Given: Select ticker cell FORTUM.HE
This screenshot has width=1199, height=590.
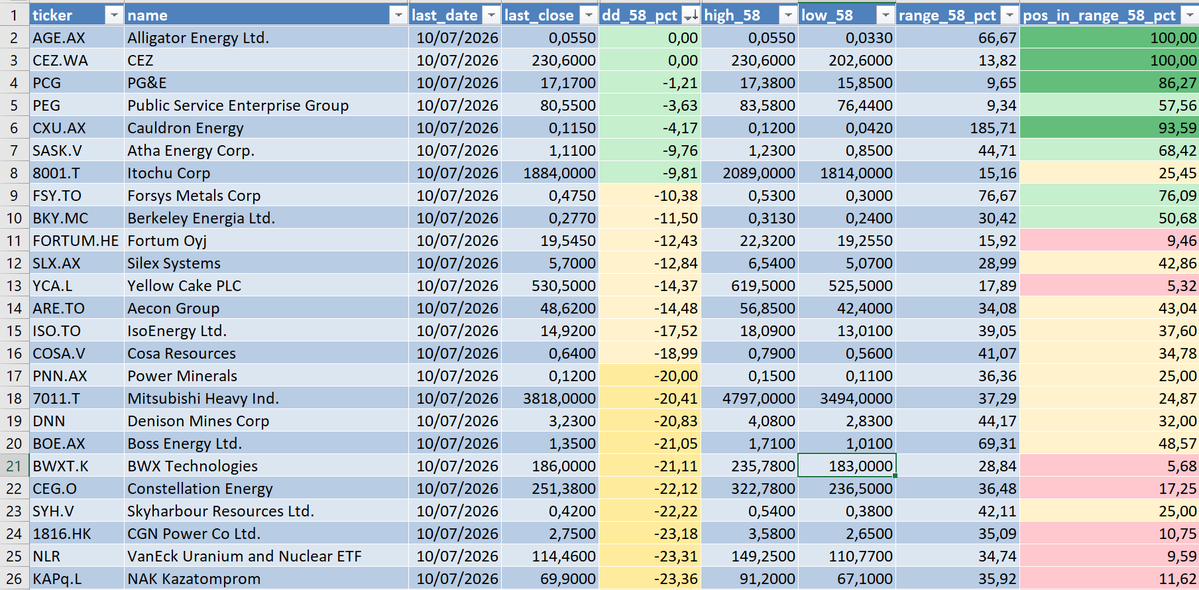Looking at the screenshot, I should tap(76, 241).
